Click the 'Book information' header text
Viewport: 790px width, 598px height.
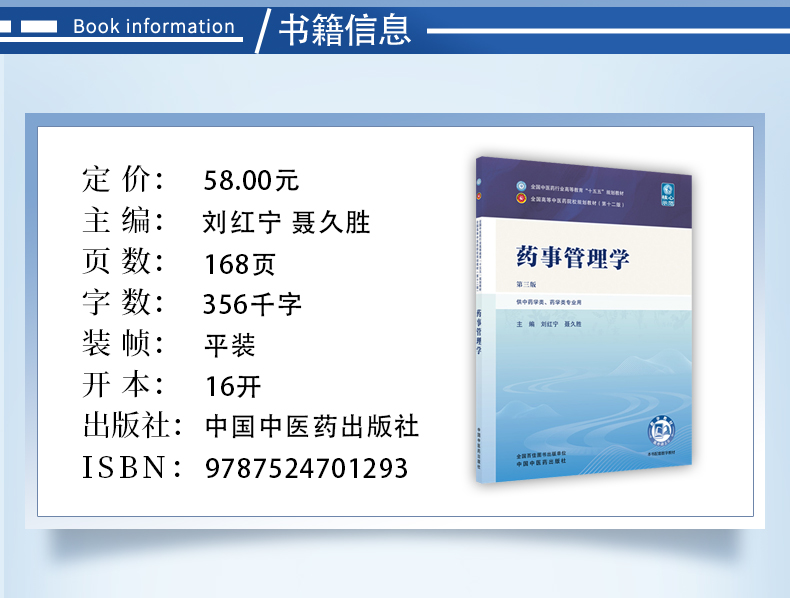pos(154,26)
